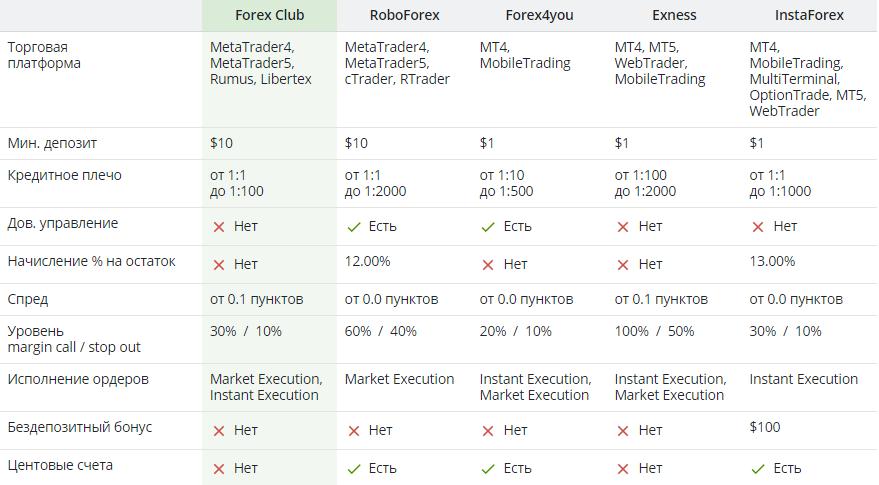879x485 pixels.
Task: Click red cross for Forex4you no-deposit bonus
Action: [x=488, y=431]
